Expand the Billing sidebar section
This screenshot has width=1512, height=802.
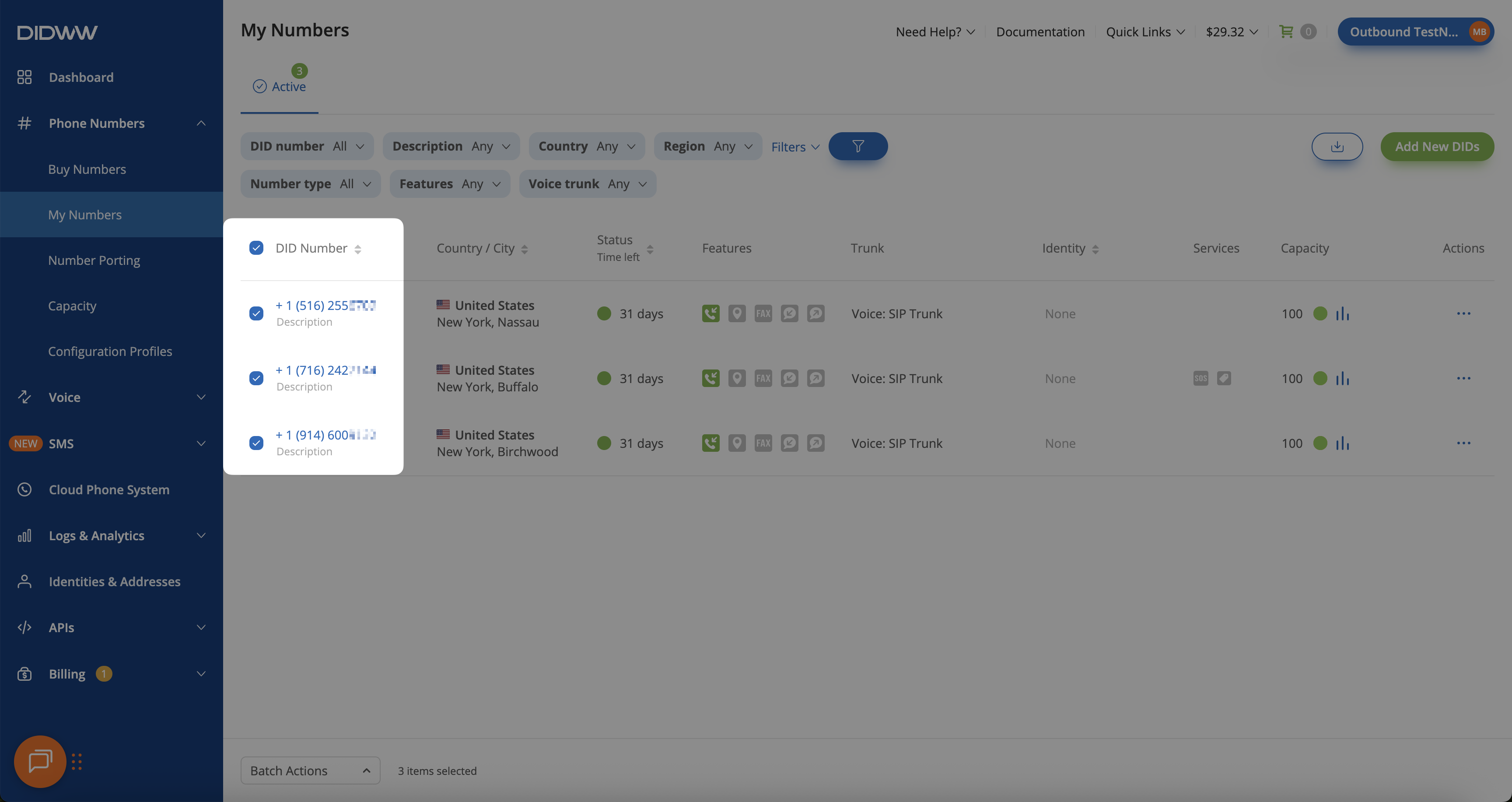(112, 674)
